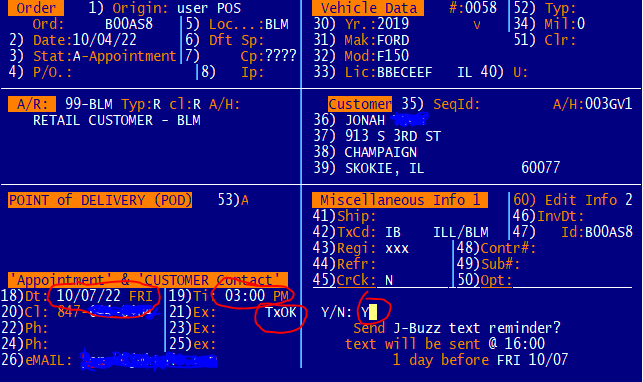This screenshot has height=382, width=643.
Task: Click field 48 Contr#
Action: pyautogui.click(x=496, y=248)
